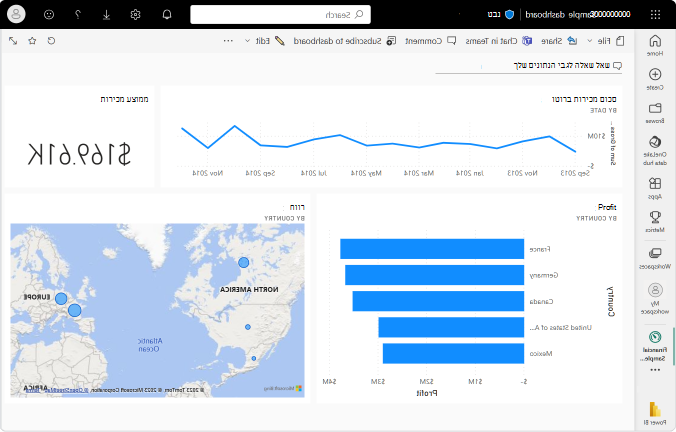This screenshot has width=676, height=432.
Task: Click the Canada bar in Profit chart
Action: click(x=438, y=301)
